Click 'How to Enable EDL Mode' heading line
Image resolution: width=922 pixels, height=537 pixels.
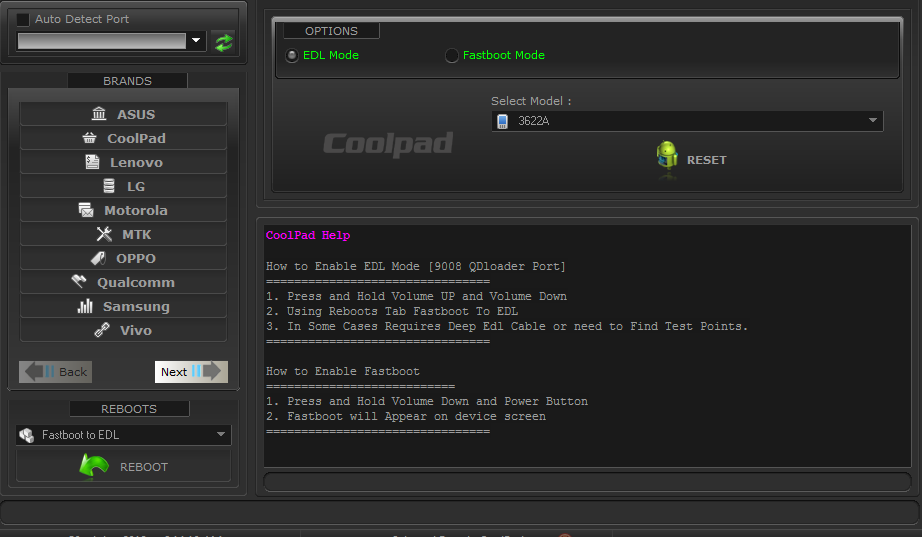pyautogui.click(x=416, y=266)
